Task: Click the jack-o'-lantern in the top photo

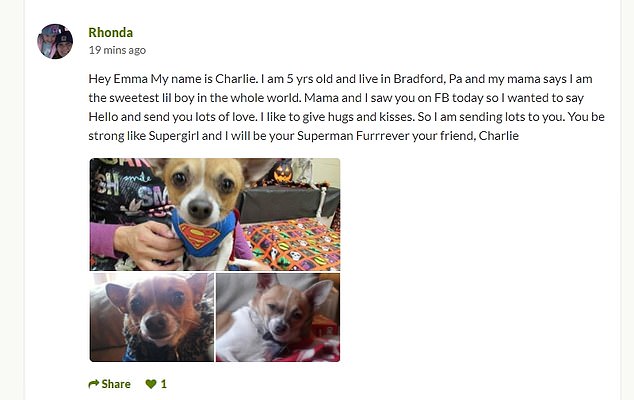Action: [x=281, y=173]
